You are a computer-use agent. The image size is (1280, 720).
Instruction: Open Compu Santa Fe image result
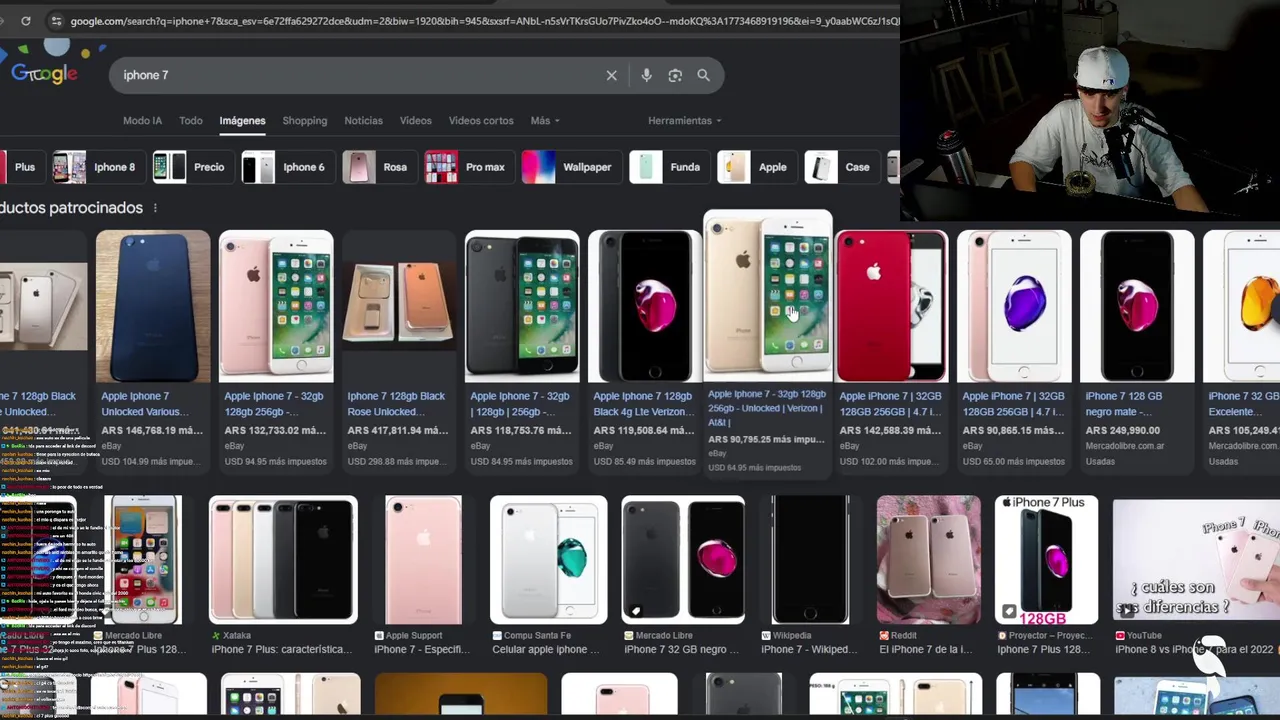click(548, 560)
